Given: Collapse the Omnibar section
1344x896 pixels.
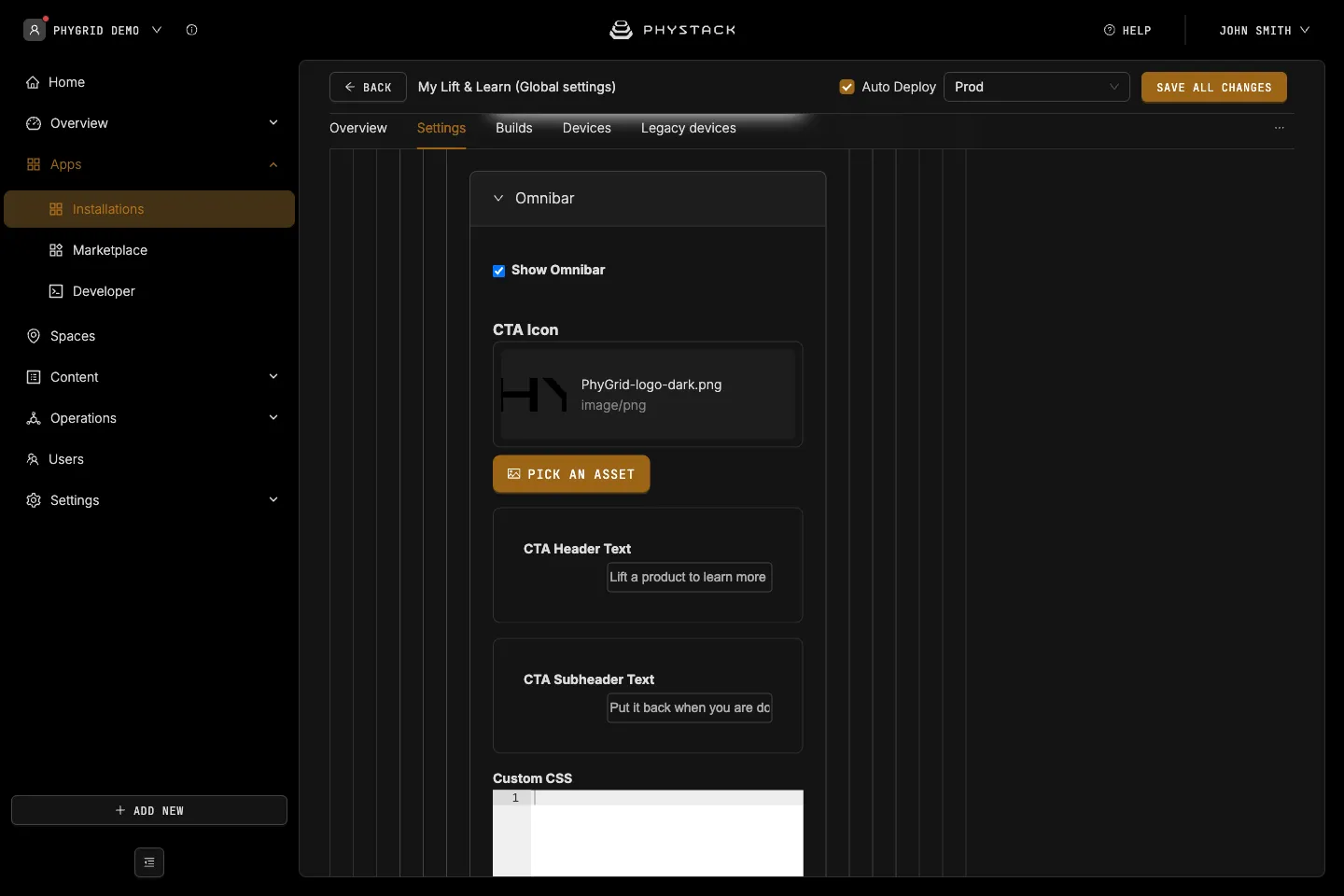Looking at the screenshot, I should [x=498, y=198].
